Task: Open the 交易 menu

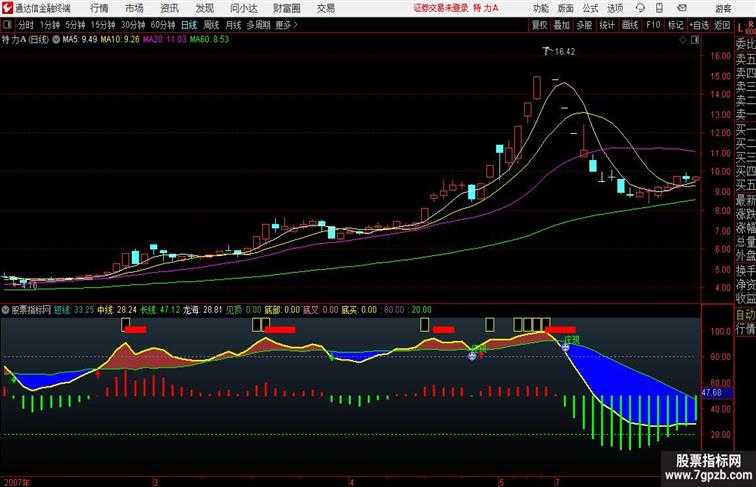Action: tap(325, 8)
